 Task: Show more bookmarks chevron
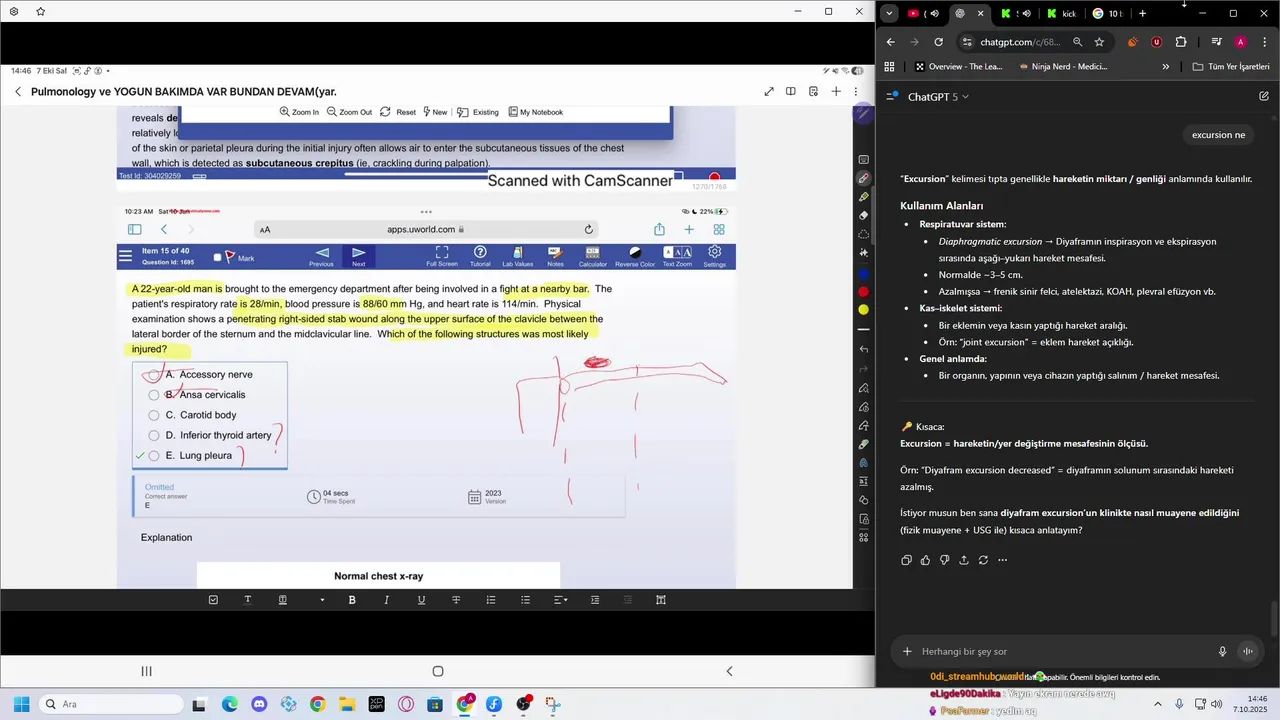click(1166, 67)
